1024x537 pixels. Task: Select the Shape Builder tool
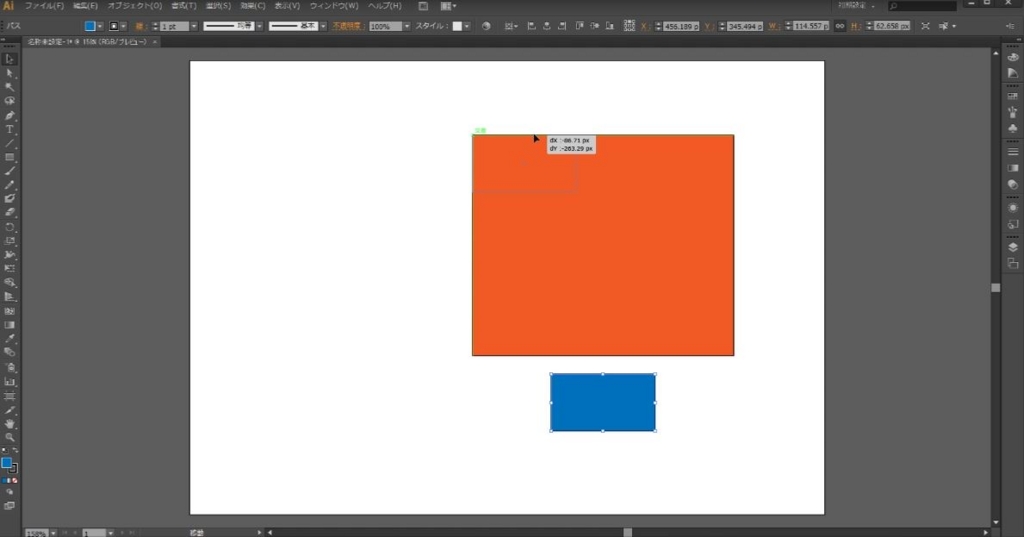9,283
